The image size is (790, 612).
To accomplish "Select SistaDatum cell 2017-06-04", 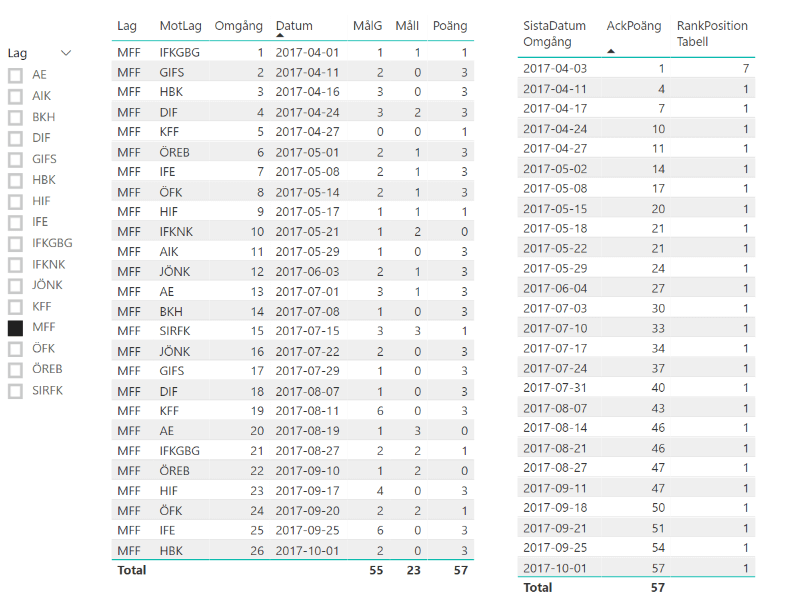I will pyautogui.click(x=555, y=289).
